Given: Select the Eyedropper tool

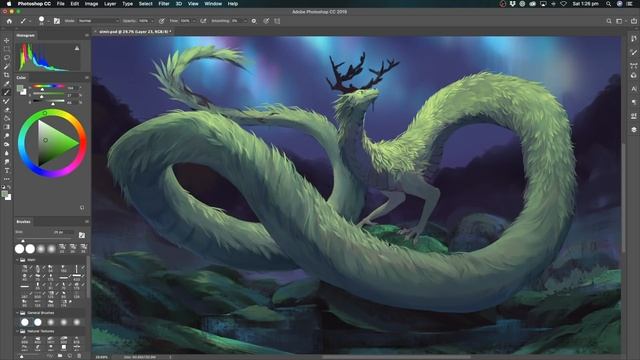Looking at the screenshot, I should tap(7, 84).
